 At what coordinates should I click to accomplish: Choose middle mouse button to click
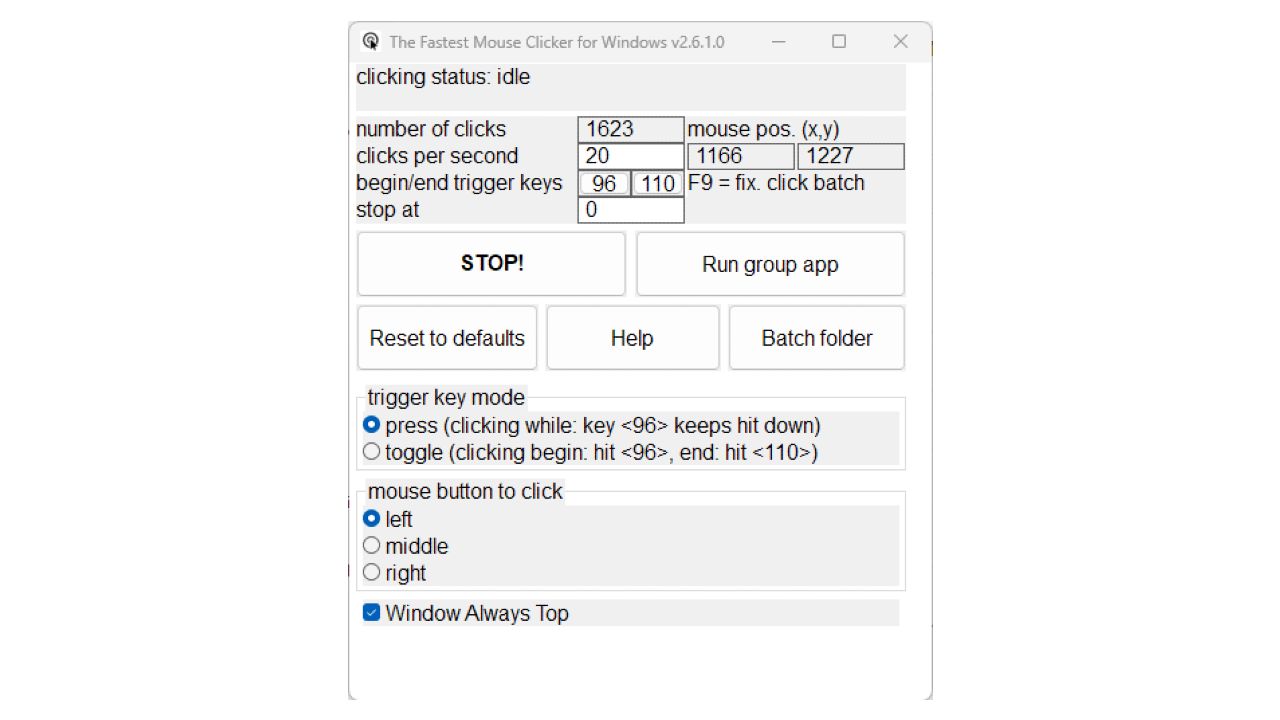371,545
